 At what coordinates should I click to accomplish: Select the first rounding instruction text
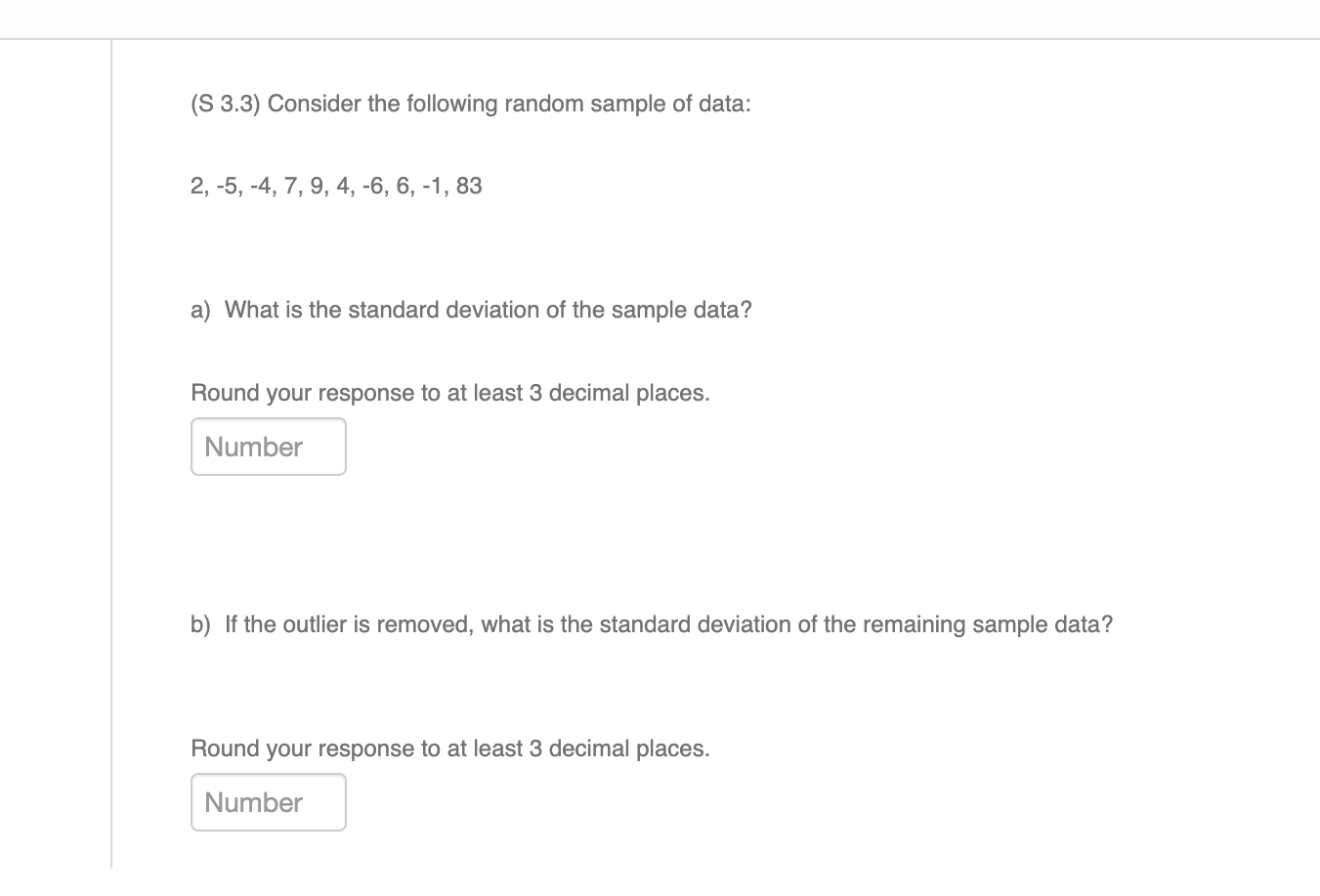[449, 392]
